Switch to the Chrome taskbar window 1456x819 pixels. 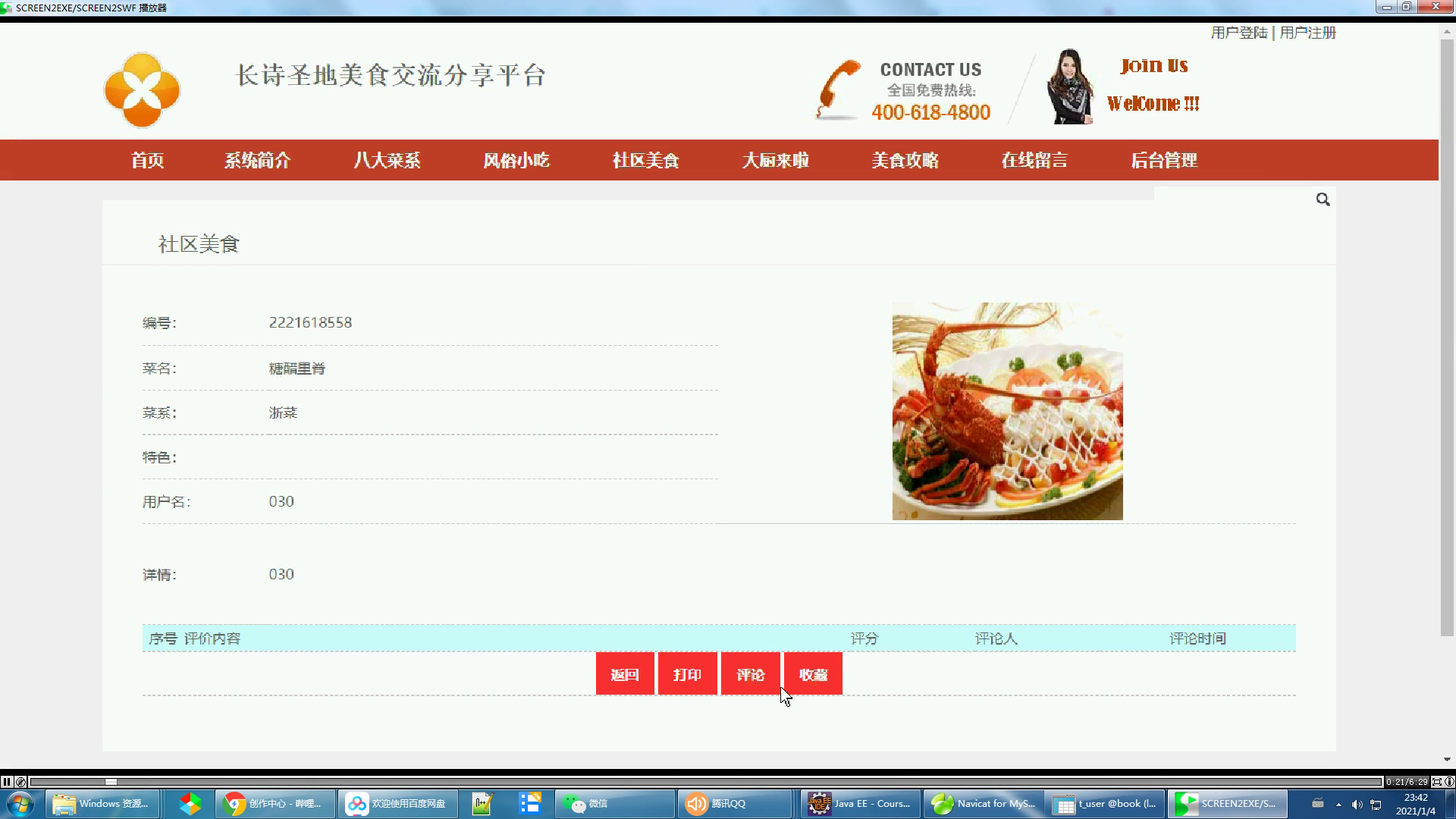coord(275,804)
